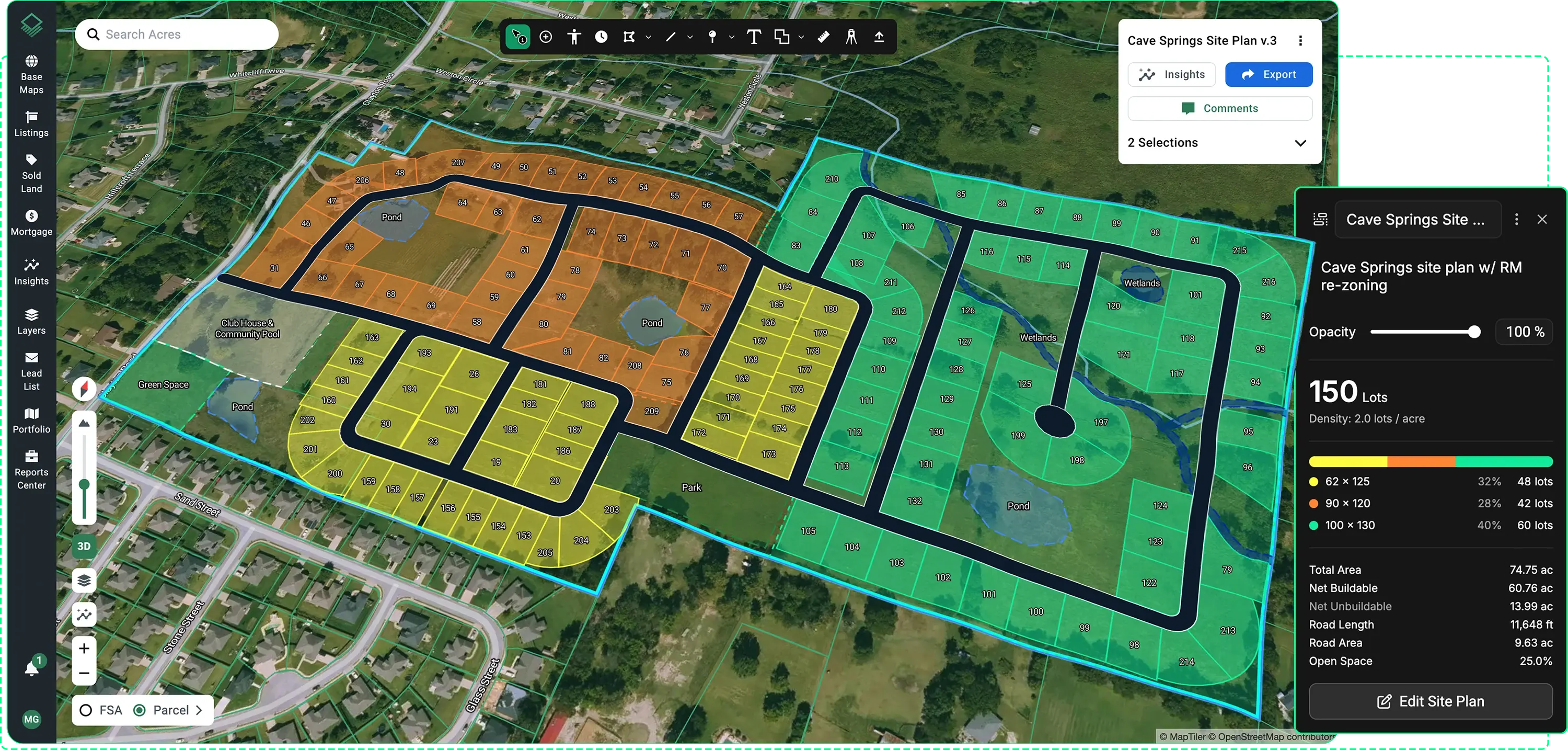
Task: Select the info cursor tool
Action: pyautogui.click(x=518, y=37)
